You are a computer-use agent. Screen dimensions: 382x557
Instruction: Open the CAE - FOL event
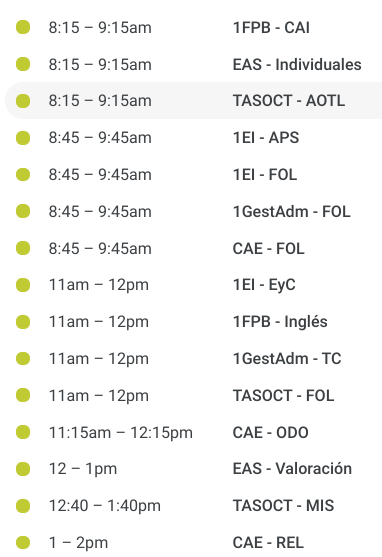point(194,249)
